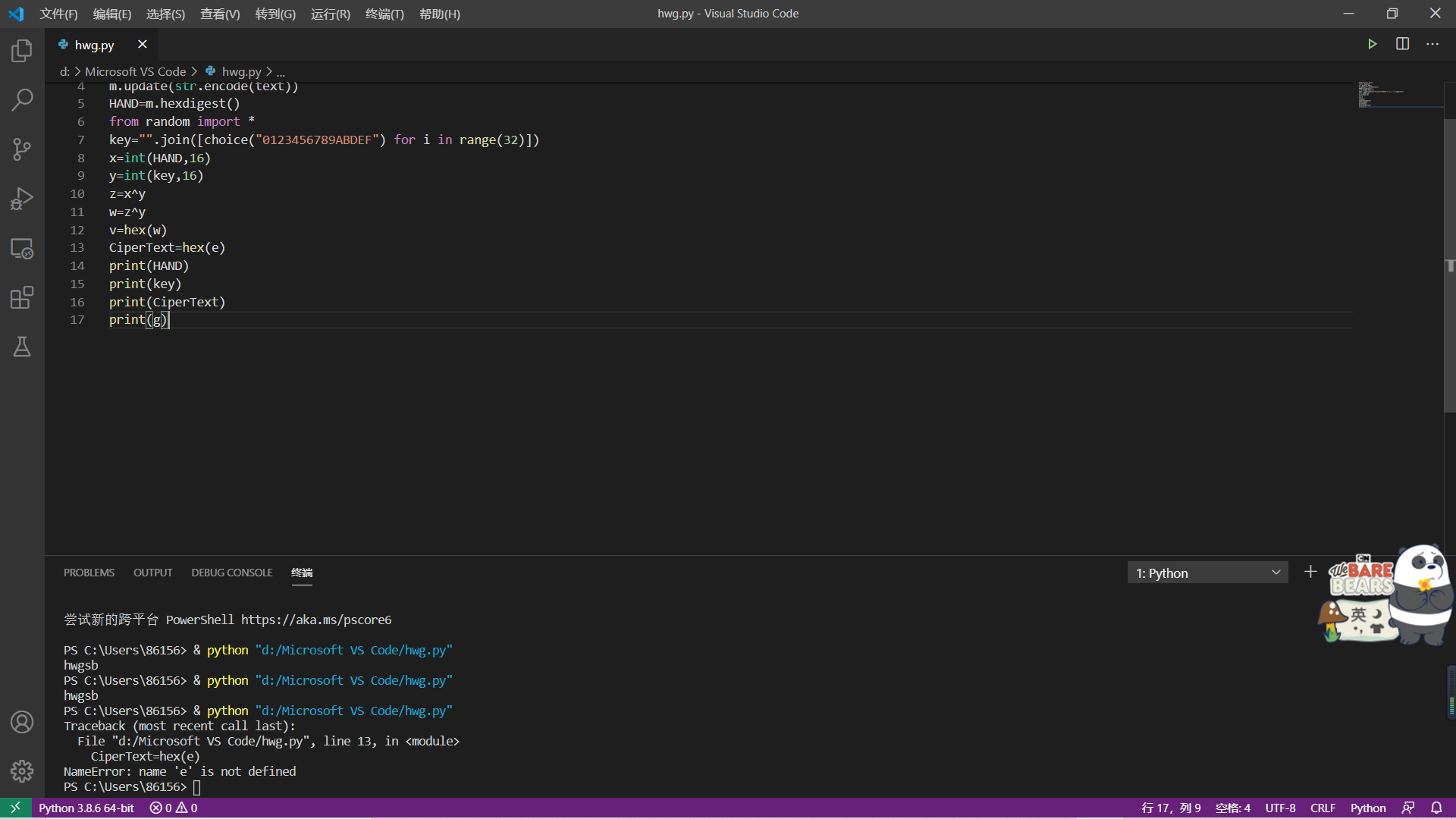Open the 终端(T) menu
The width and height of the screenshot is (1456, 819).
(x=384, y=14)
